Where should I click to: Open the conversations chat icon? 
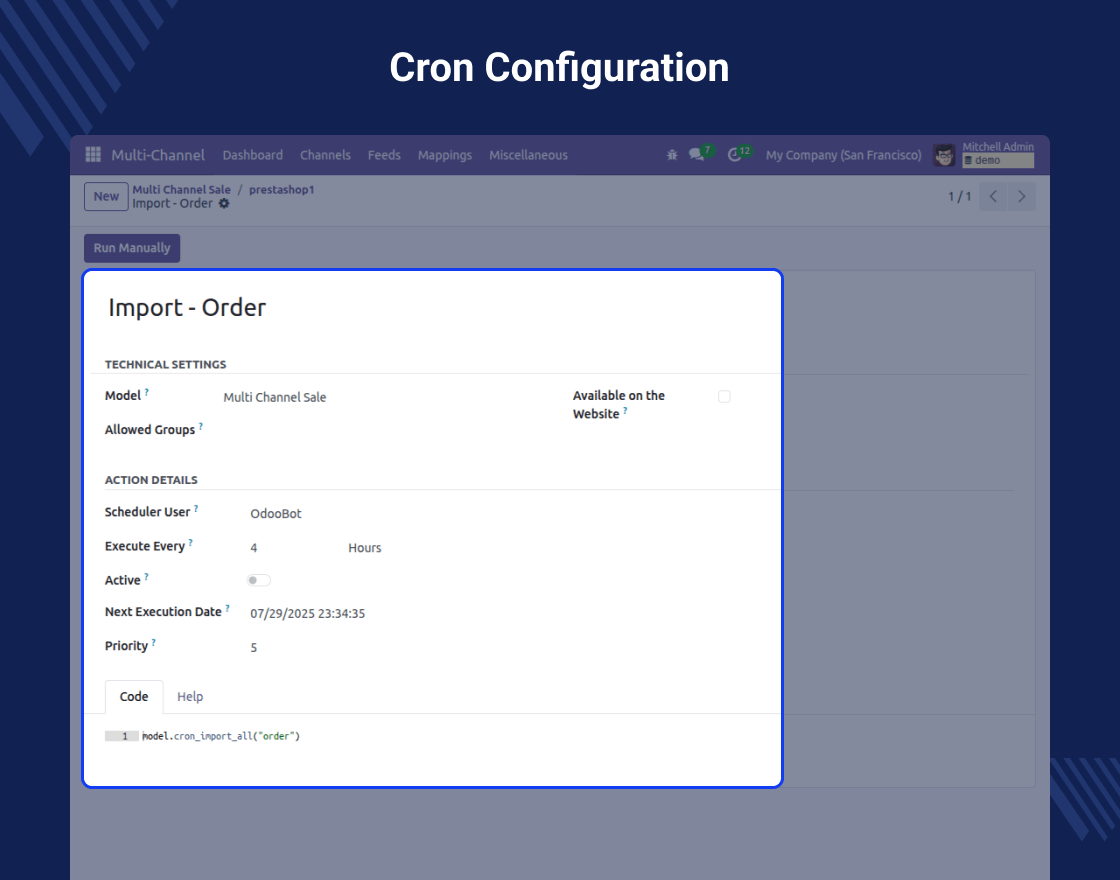click(696, 154)
